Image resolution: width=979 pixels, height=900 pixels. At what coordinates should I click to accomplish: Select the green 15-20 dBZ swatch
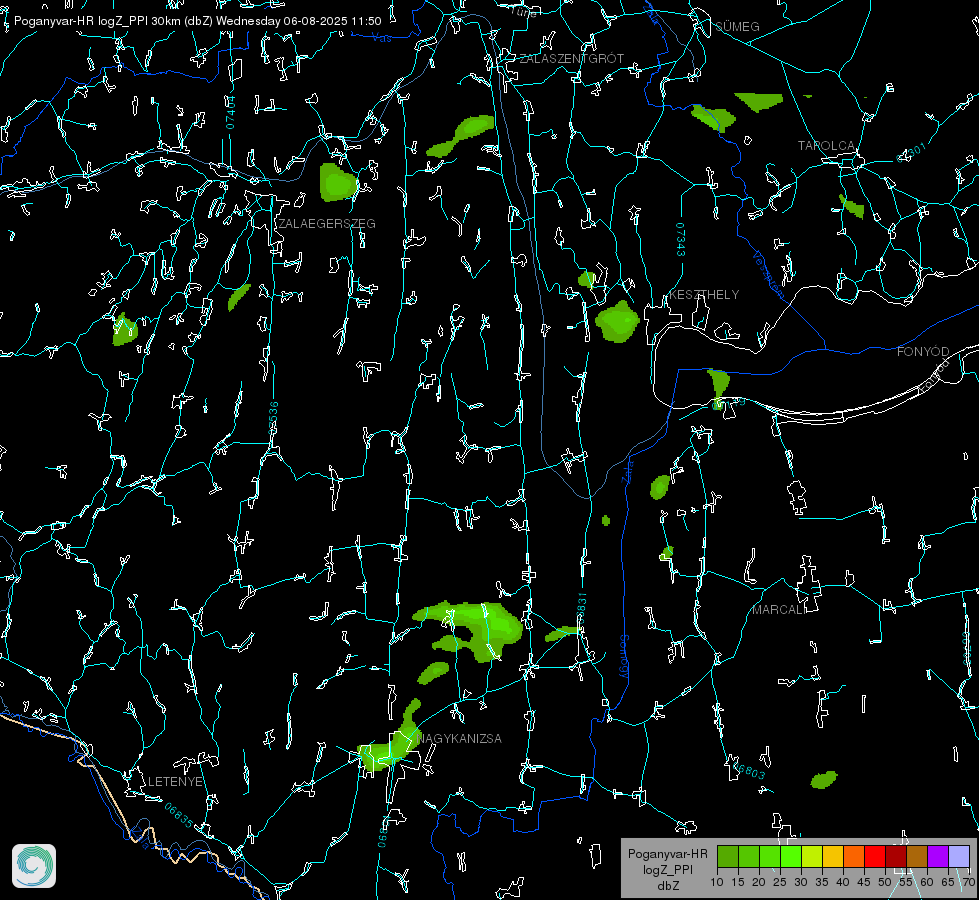coord(749,856)
